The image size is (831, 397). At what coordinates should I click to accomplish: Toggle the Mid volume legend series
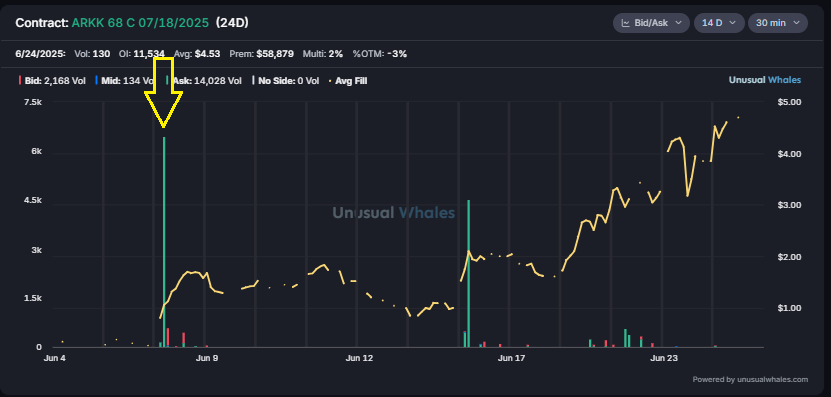point(125,81)
